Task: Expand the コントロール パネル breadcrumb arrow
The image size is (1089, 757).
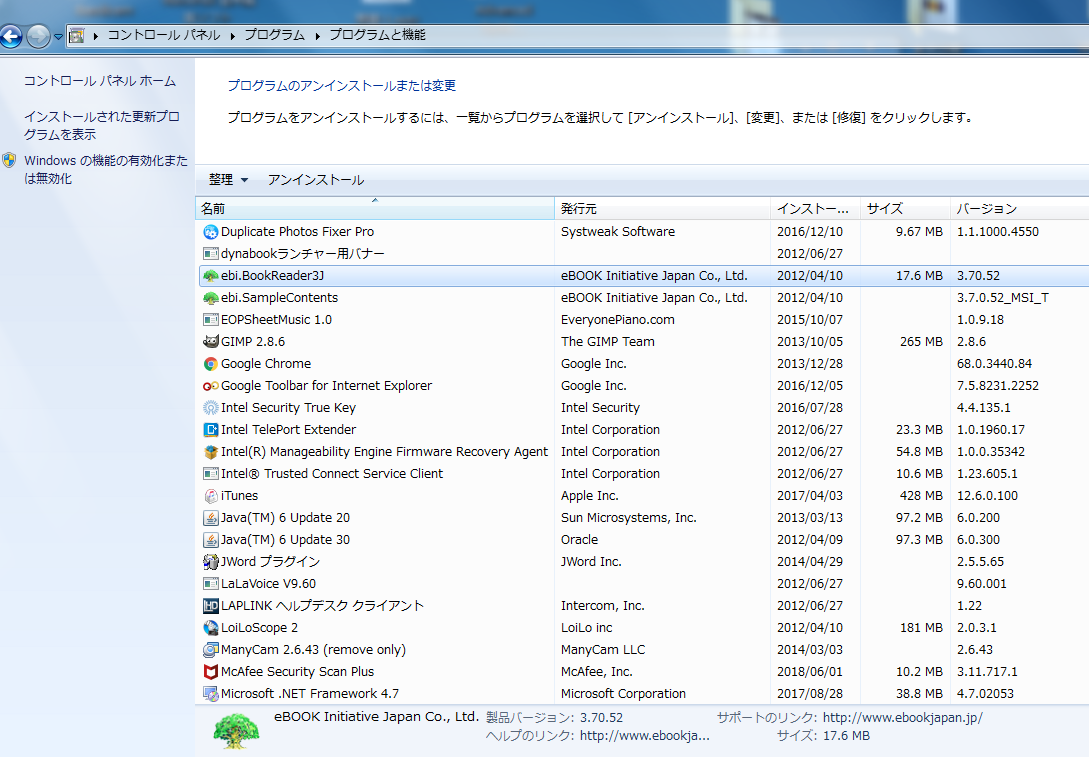Action: pyautogui.click(x=232, y=35)
